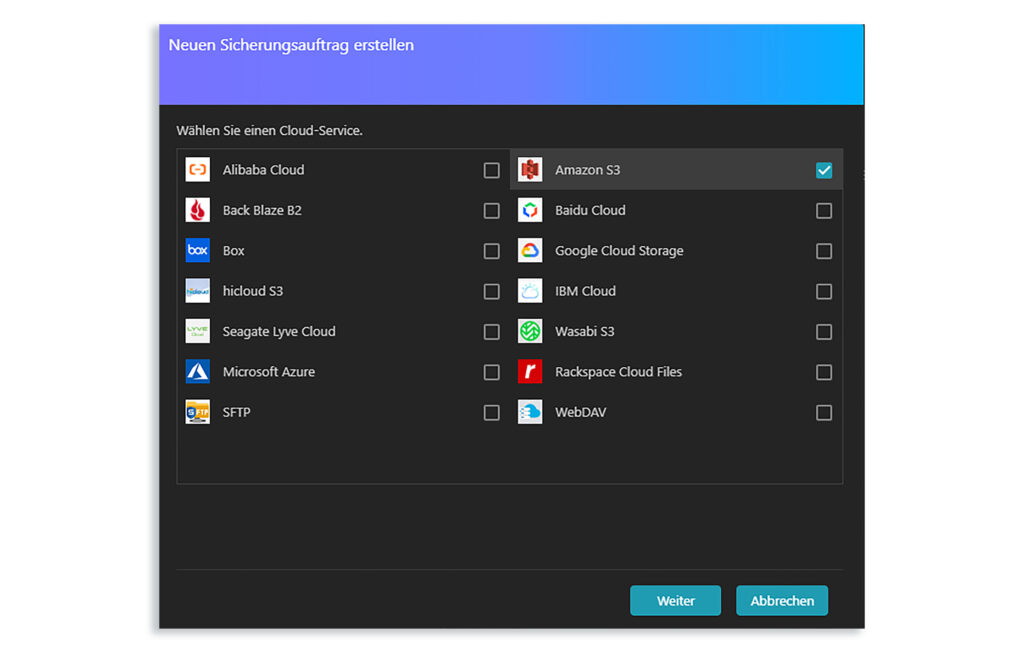Viewport: 1024px width, 663px height.
Task: Pick the WebDAV cloud icon
Action: [530, 412]
